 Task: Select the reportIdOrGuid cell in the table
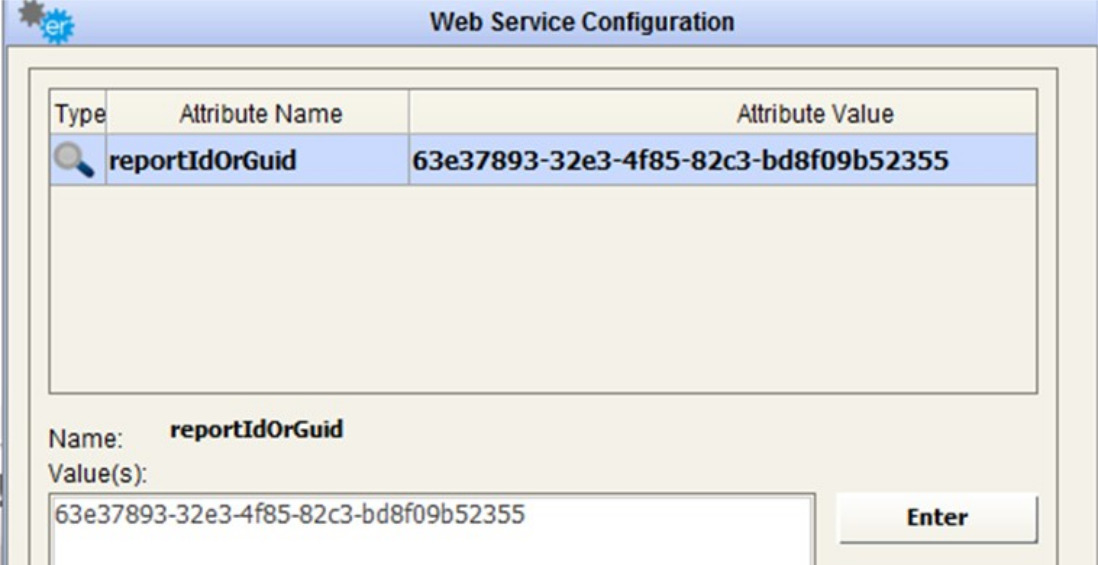click(x=202, y=160)
